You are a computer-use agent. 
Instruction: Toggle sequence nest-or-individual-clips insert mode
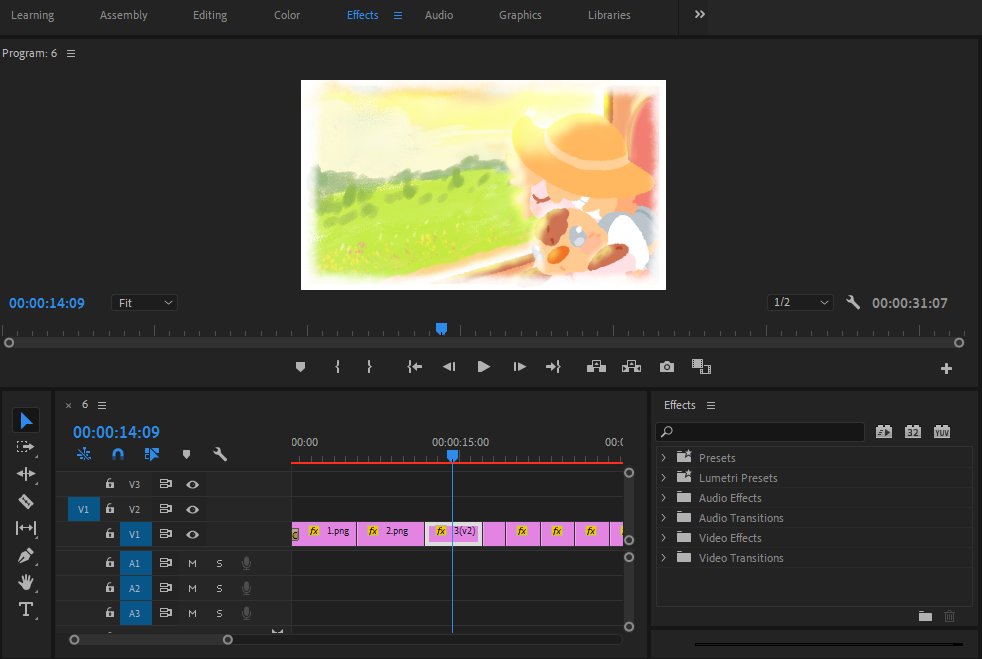coord(84,454)
